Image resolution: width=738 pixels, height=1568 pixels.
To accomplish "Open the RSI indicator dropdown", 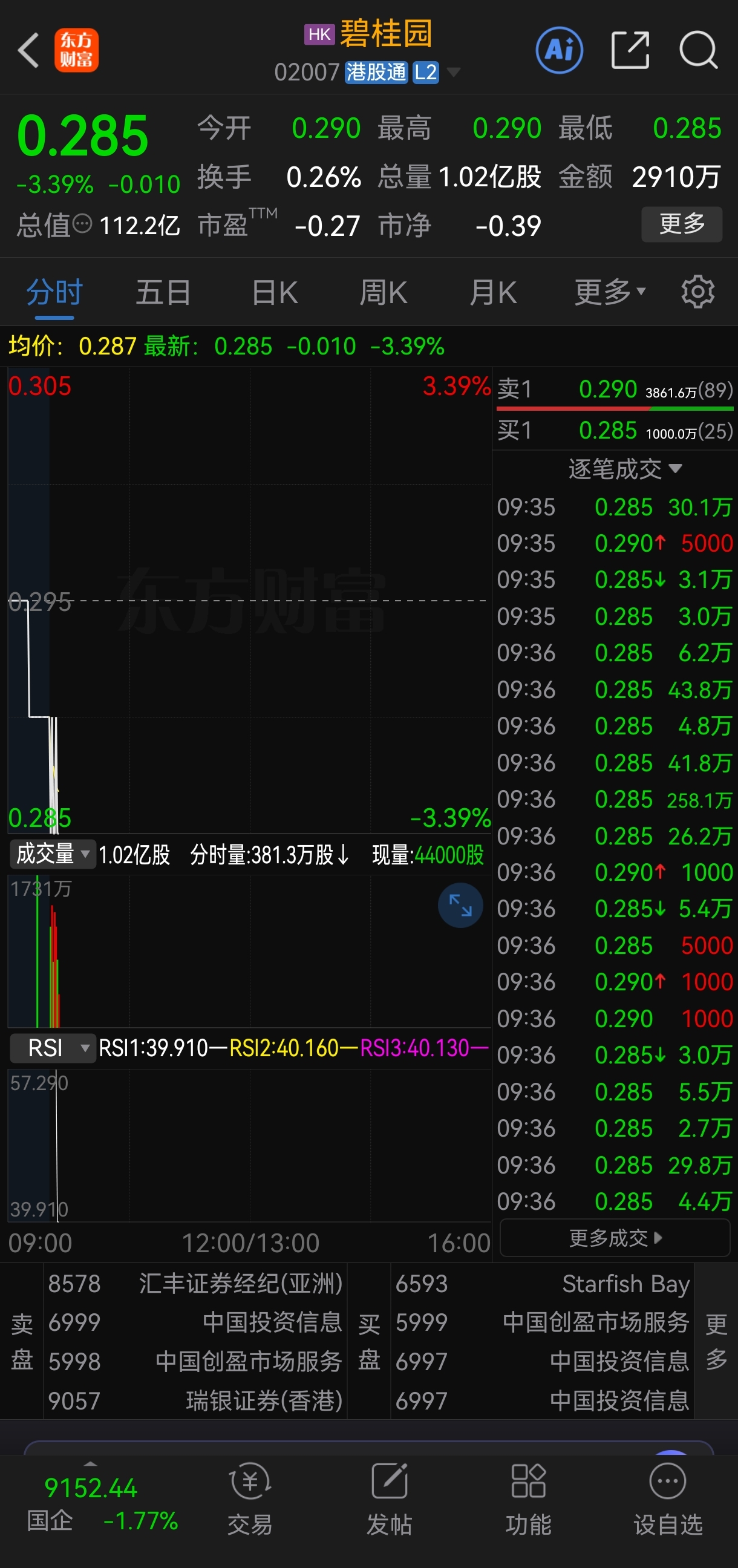I will pos(53,1048).
